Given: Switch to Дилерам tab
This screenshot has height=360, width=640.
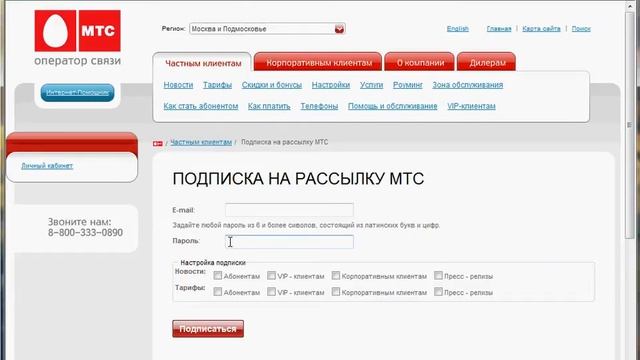Looking at the screenshot, I should (487, 62).
